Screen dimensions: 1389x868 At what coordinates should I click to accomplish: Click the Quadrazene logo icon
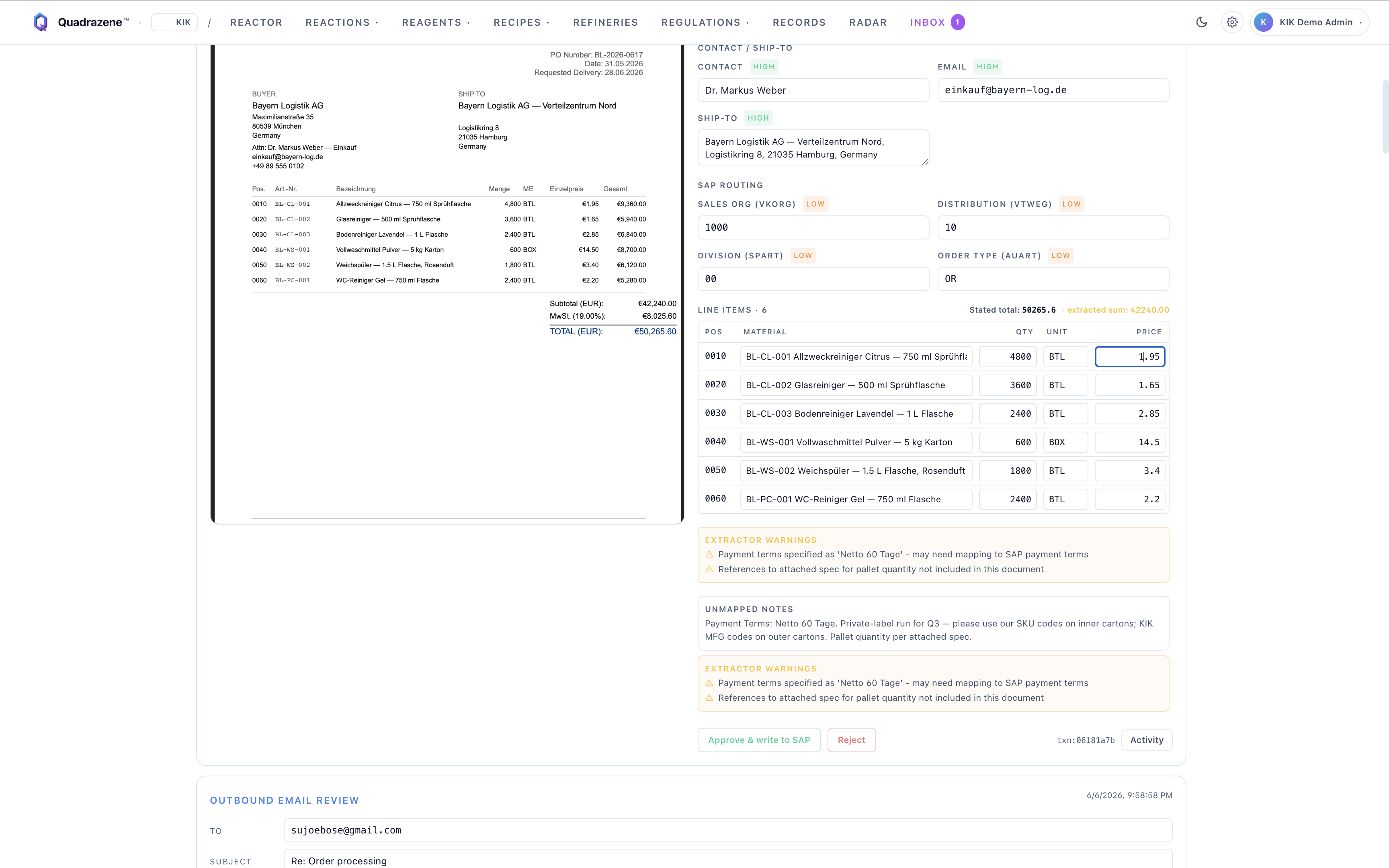click(40, 23)
